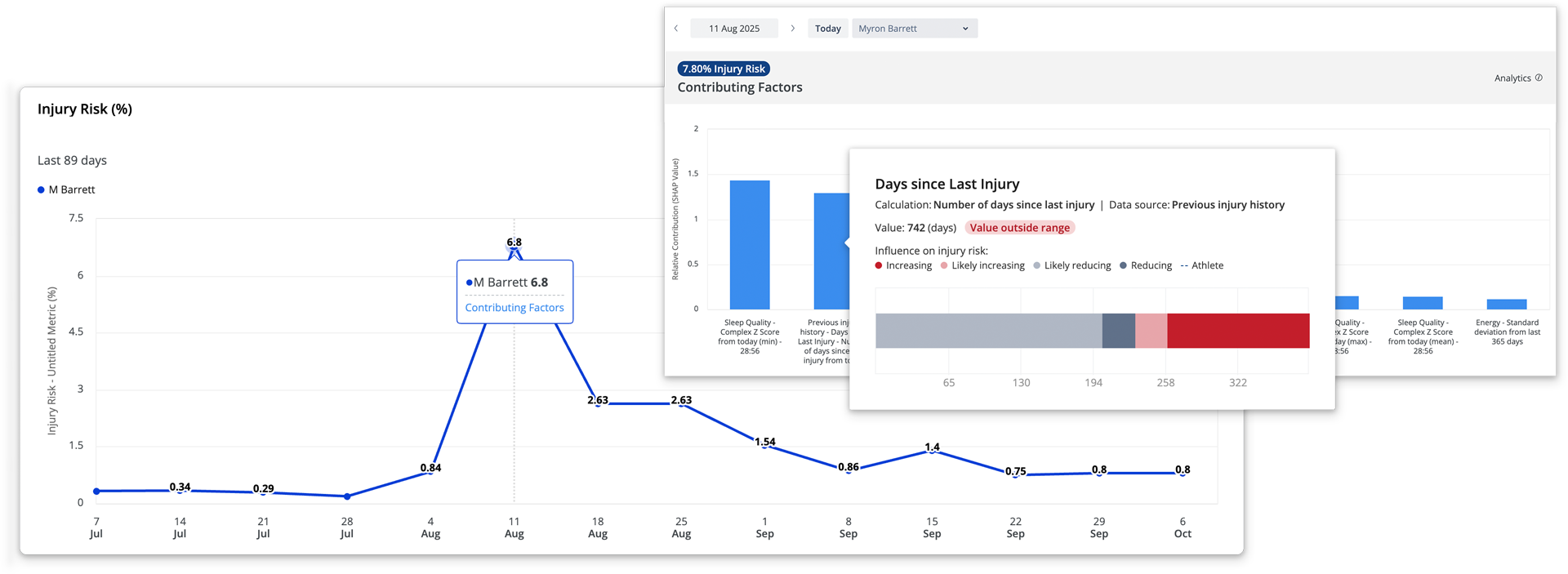1568x574 pixels.
Task: Click the Today button
Action: coord(827,29)
